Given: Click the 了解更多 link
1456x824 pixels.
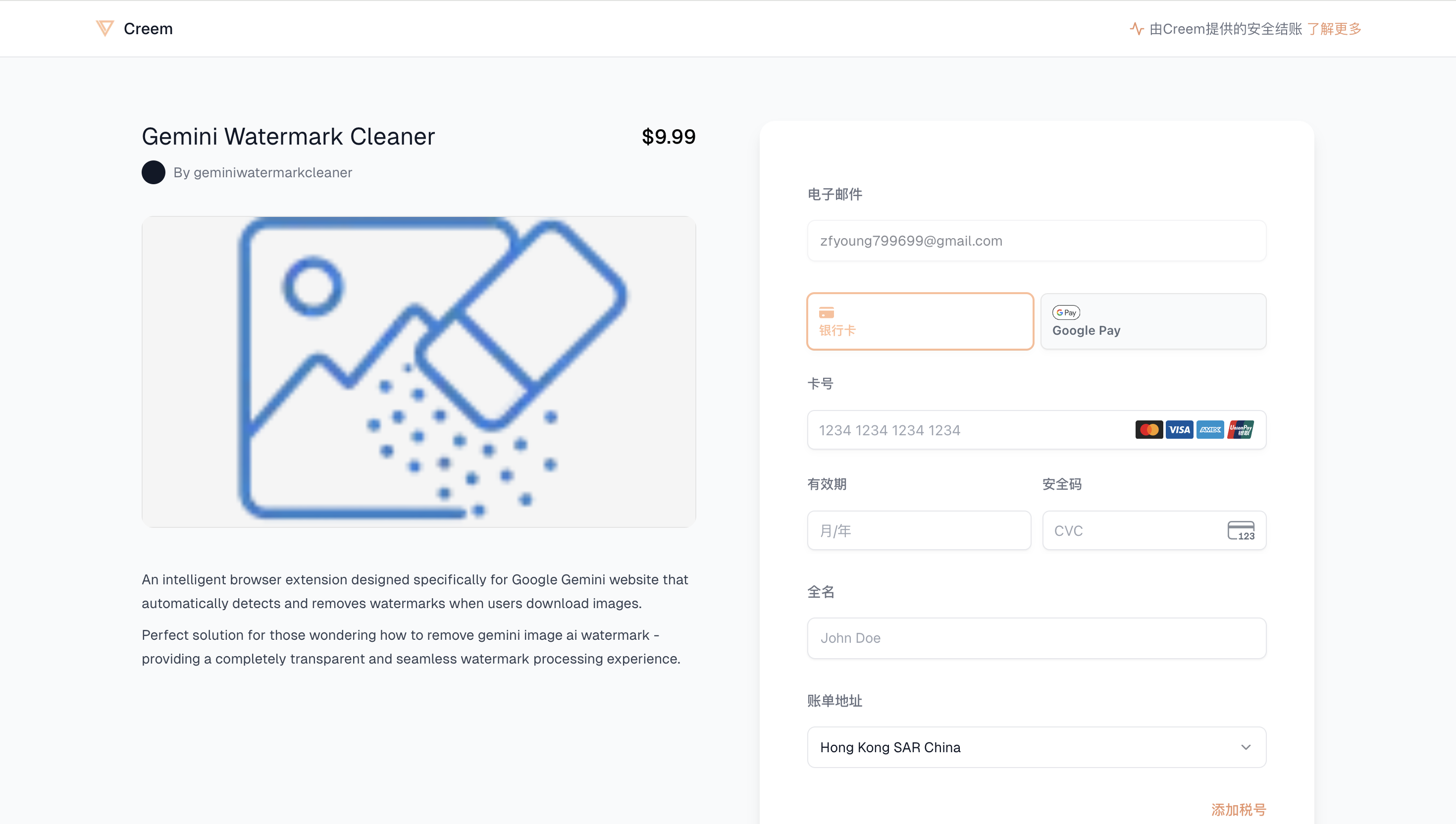Looking at the screenshot, I should [x=1334, y=29].
